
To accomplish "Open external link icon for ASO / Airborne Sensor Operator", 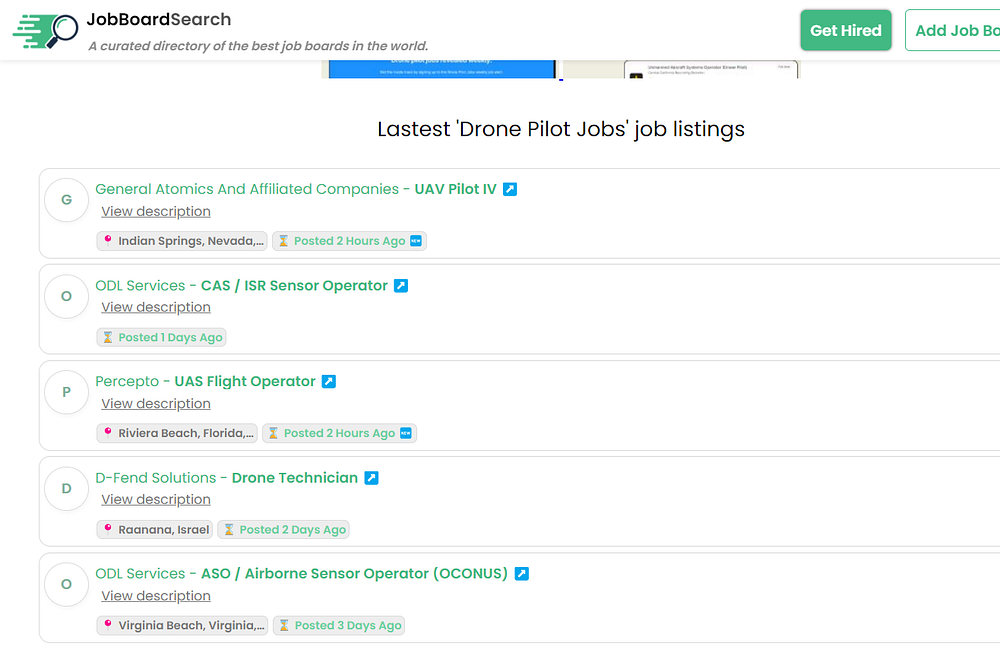I will (x=522, y=574).
